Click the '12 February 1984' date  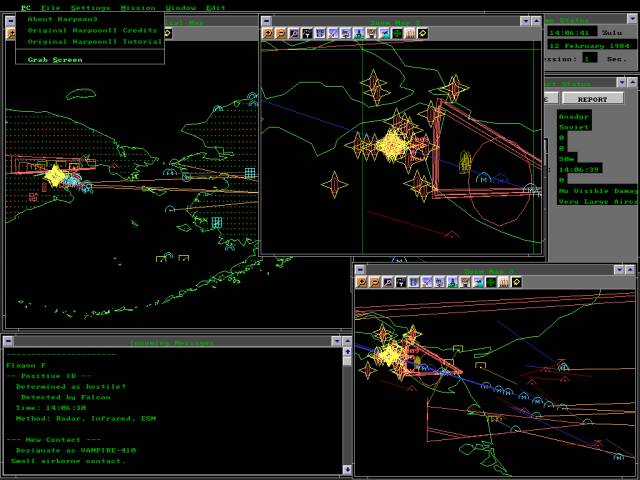pyautogui.click(x=591, y=46)
